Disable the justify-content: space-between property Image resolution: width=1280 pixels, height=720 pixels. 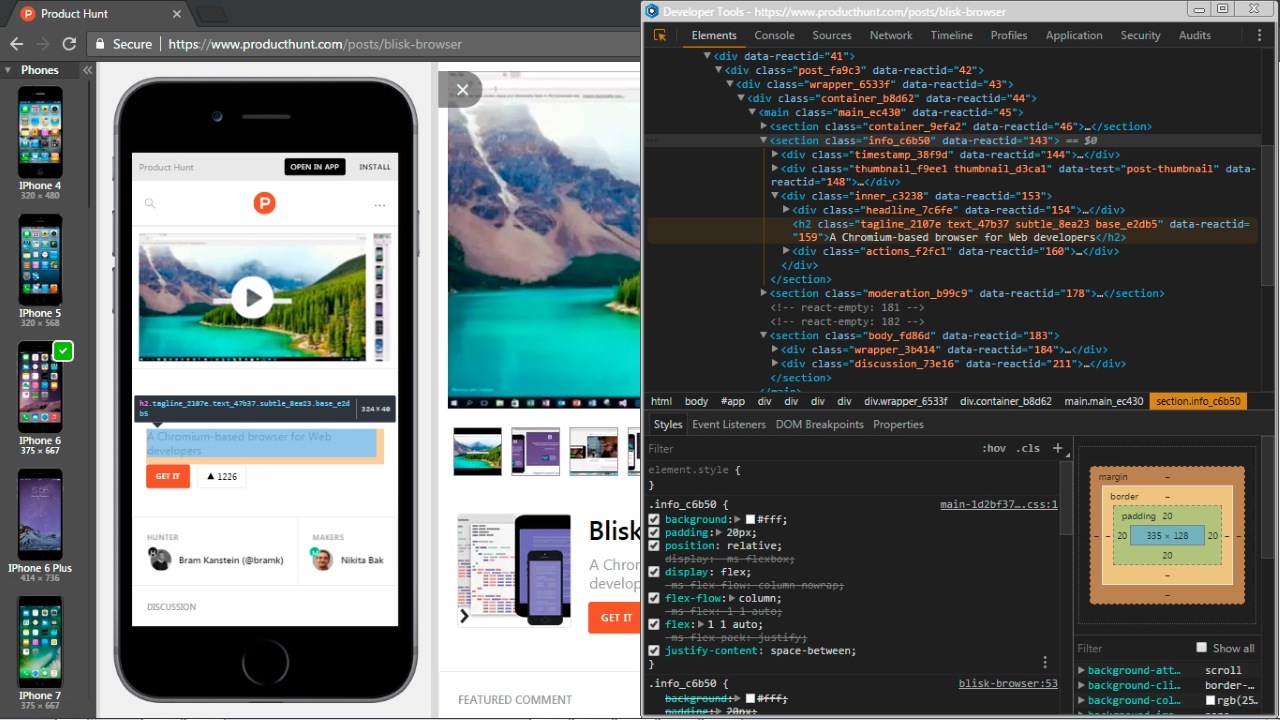653,650
